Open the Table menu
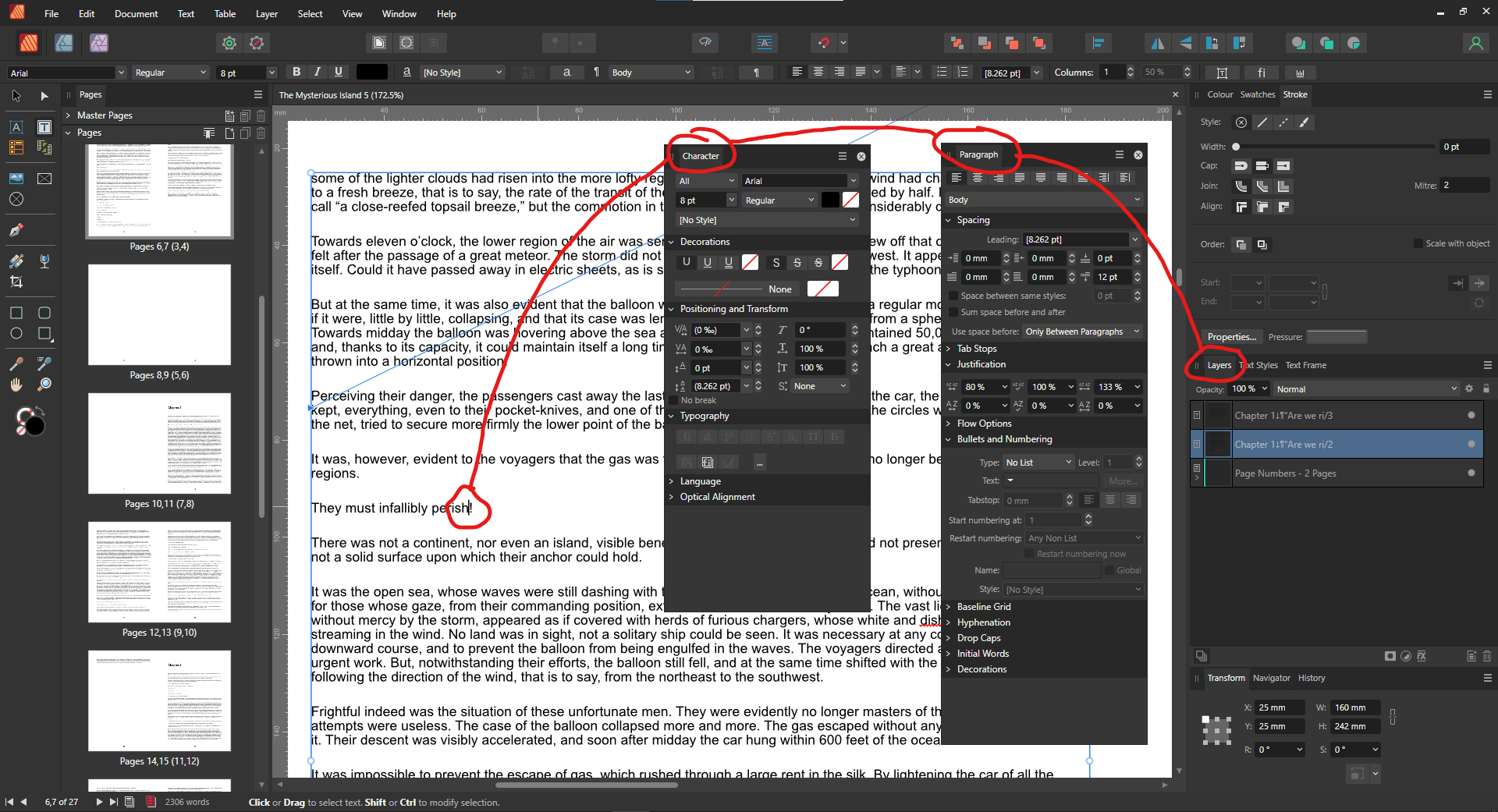 (225, 13)
